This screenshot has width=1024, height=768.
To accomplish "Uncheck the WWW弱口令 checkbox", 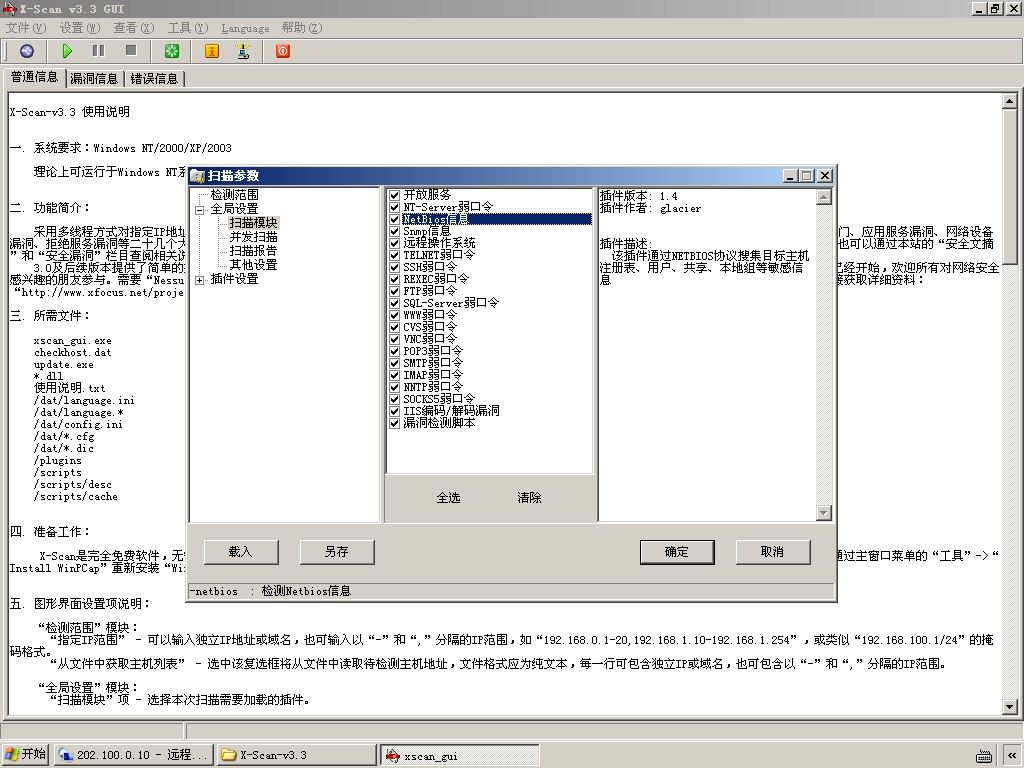I will (x=394, y=315).
